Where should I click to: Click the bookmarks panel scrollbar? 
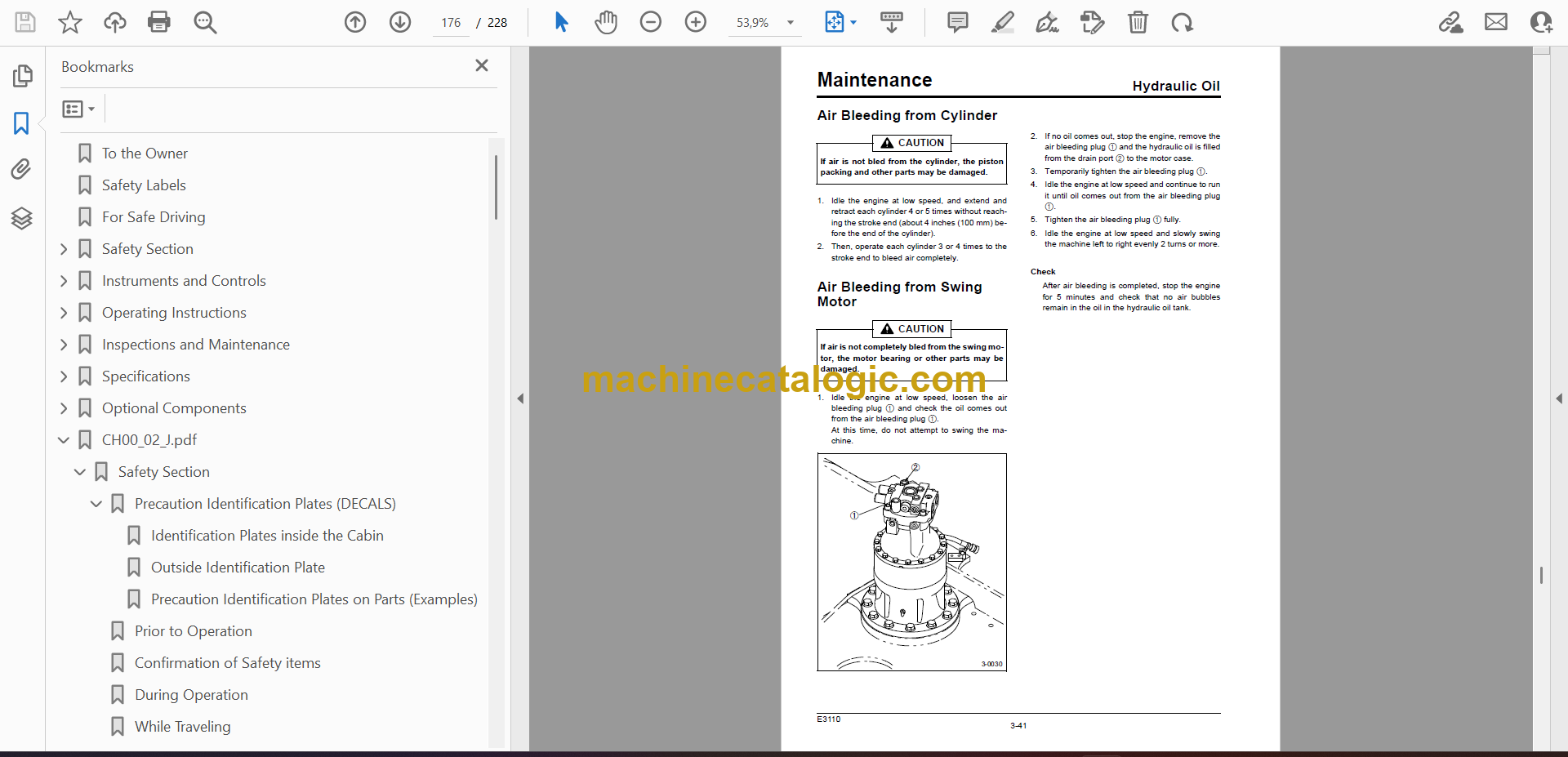496,187
